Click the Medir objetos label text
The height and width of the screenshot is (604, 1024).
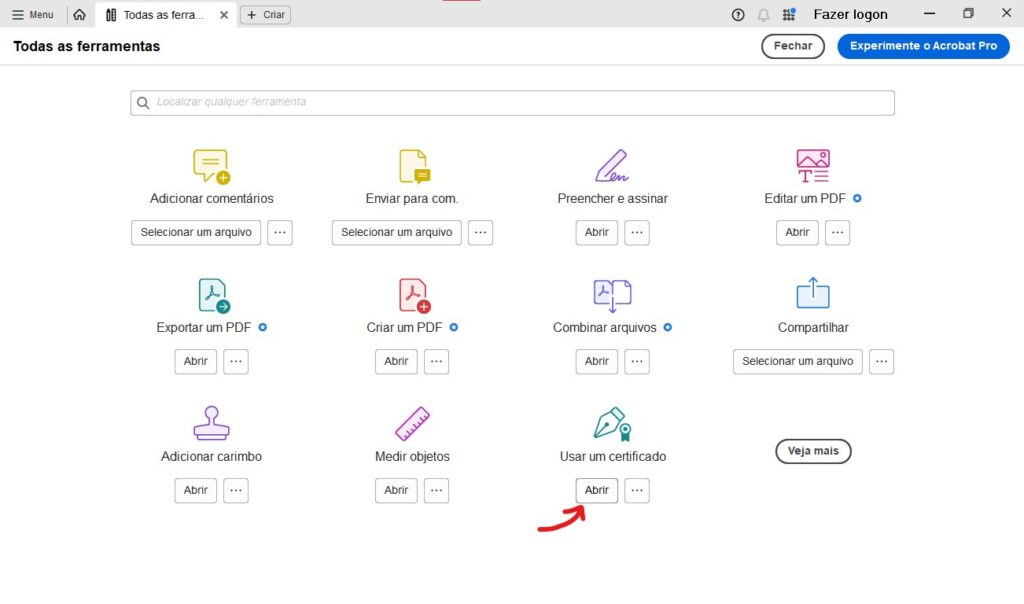412,456
